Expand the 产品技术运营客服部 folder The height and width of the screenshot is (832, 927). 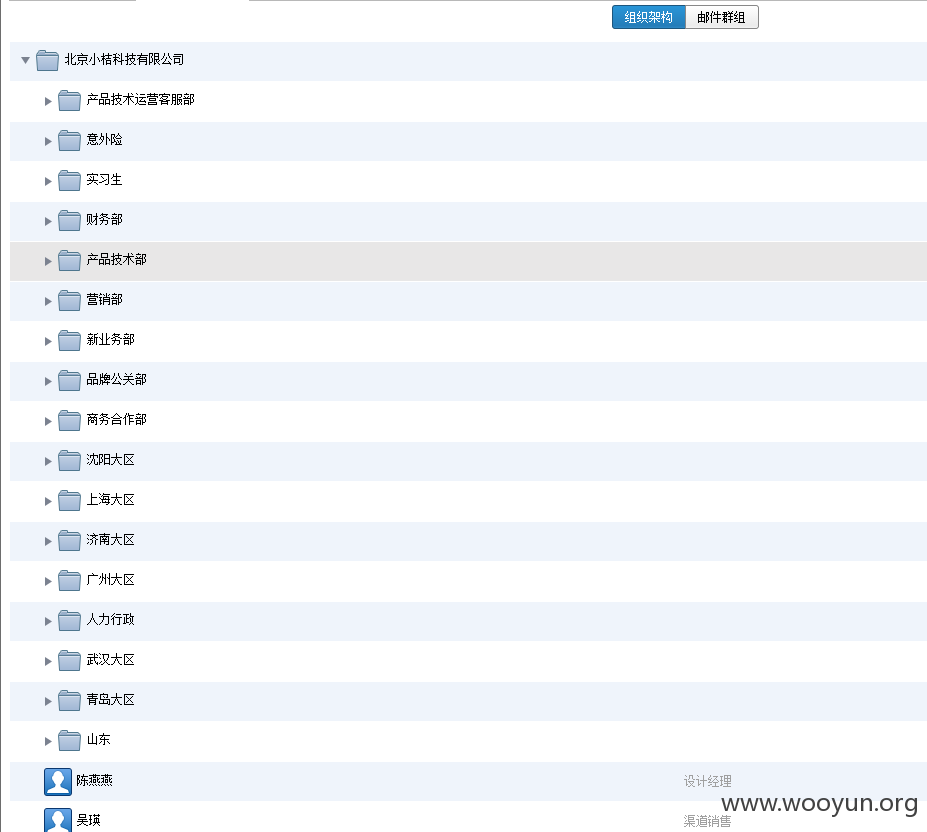(48, 101)
